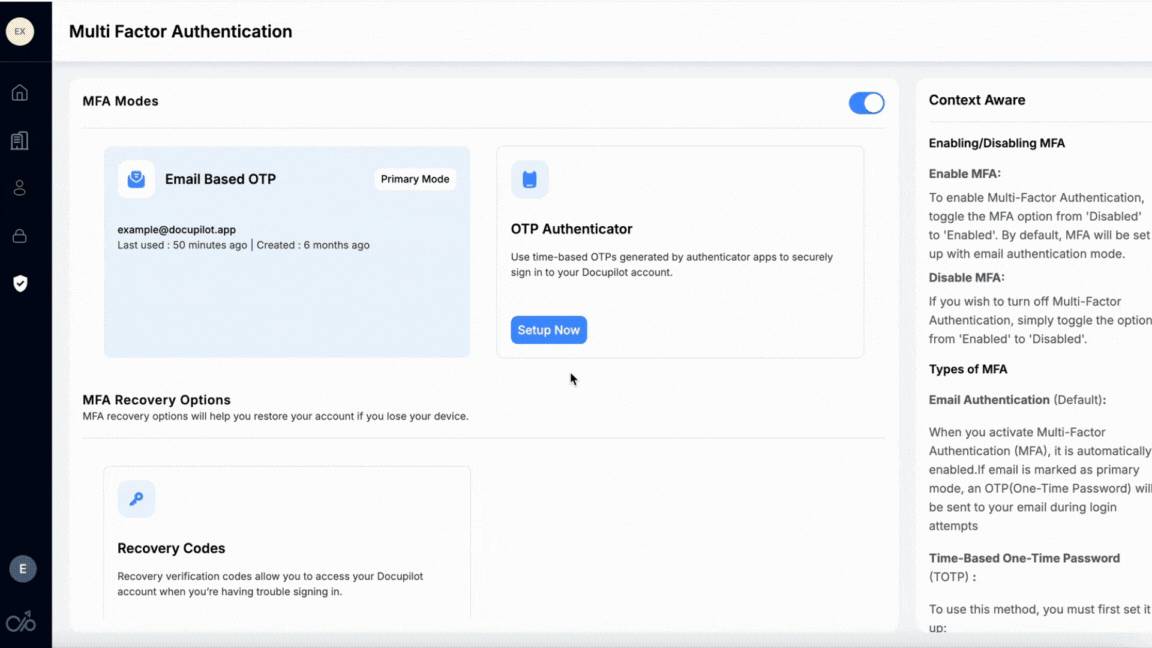
Task: Select the user profile icon in sidebar
Action: (x=19, y=188)
